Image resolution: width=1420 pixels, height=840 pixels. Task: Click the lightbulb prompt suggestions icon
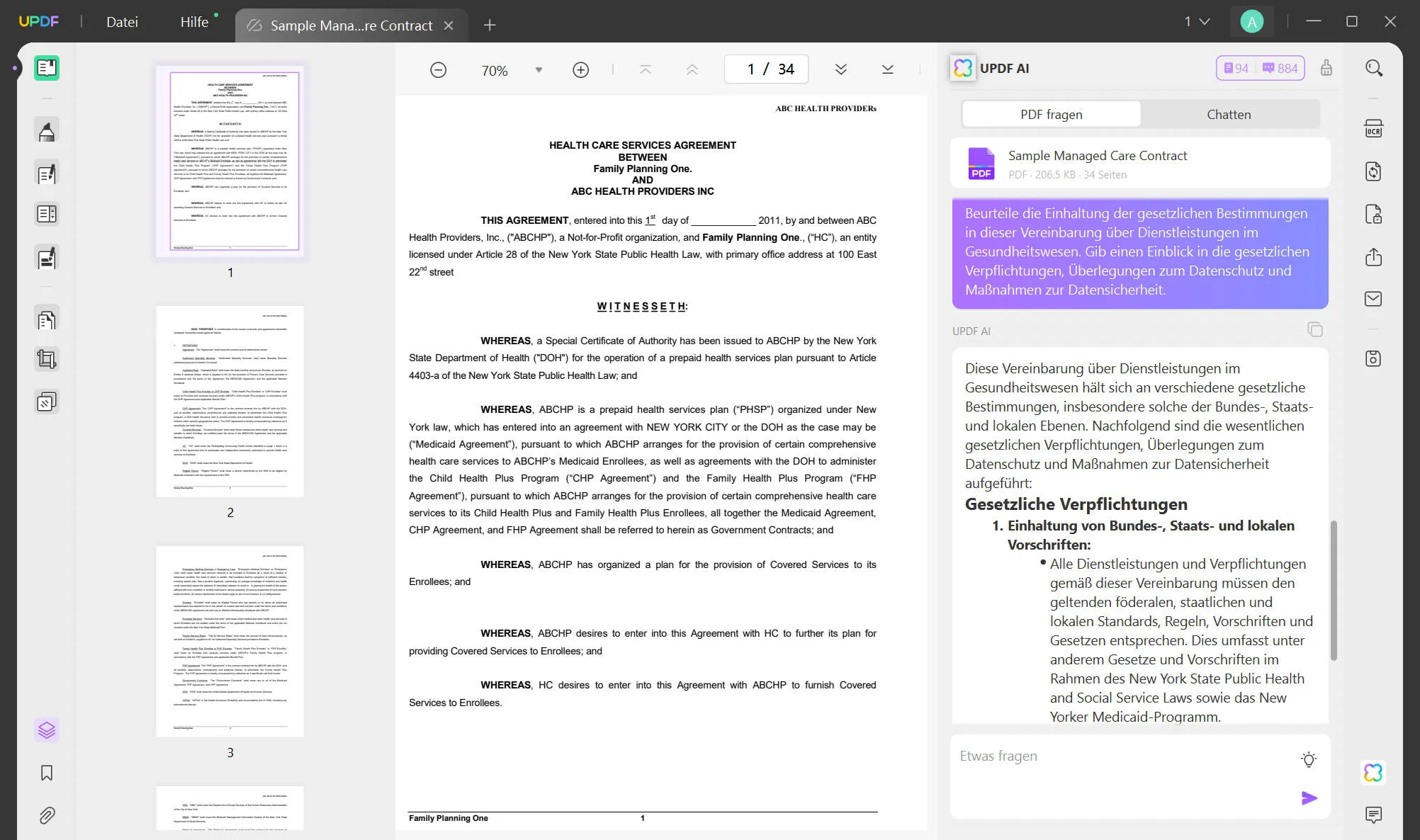point(1309,759)
